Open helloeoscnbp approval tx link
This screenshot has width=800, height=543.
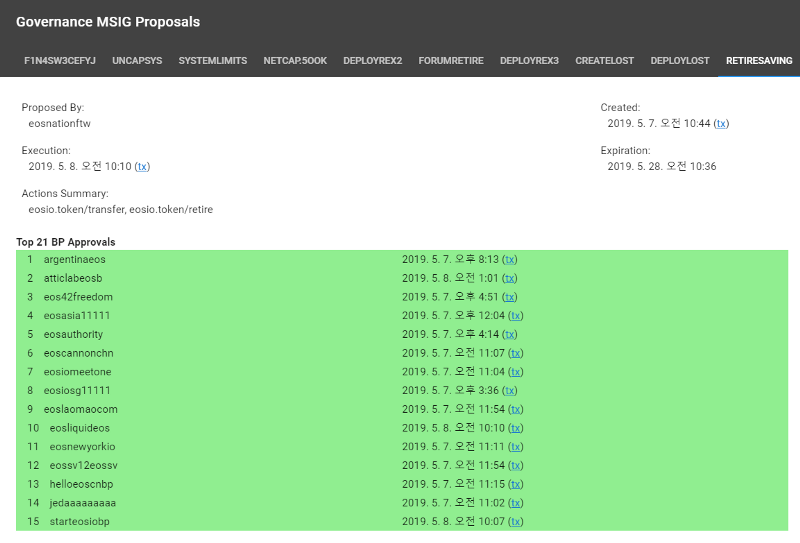point(515,484)
